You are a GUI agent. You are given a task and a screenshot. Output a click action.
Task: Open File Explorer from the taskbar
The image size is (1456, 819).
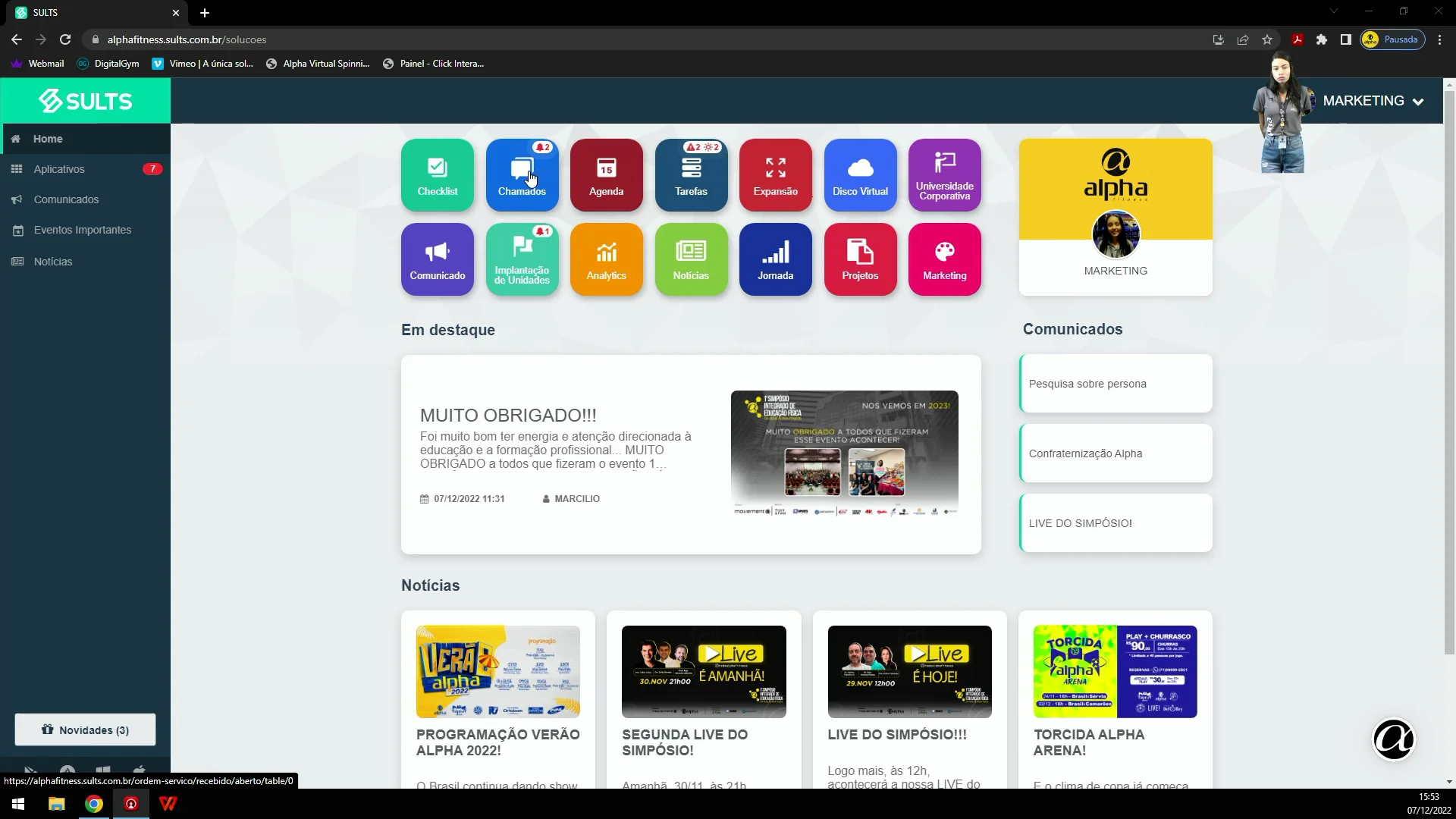click(x=57, y=804)
